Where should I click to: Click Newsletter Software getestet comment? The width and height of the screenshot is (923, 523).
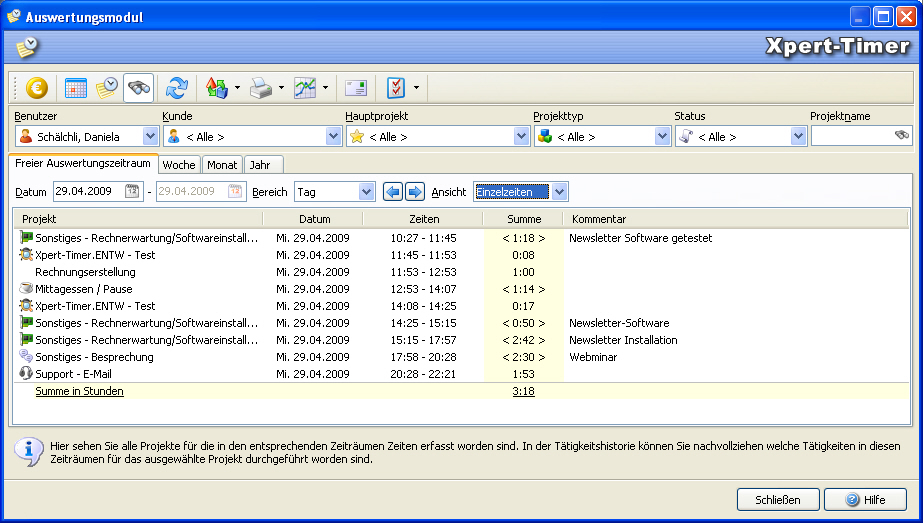point(640,238)
